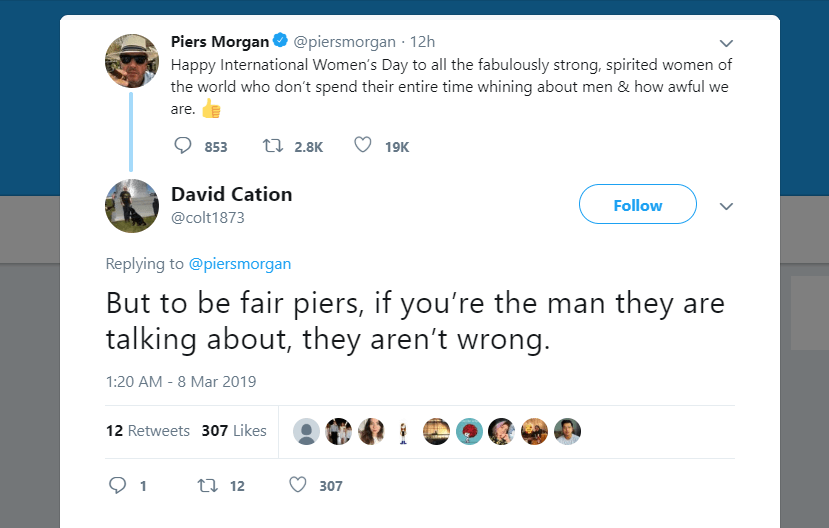Expand options chevron beside Follow button

click(x=727, y=206)
